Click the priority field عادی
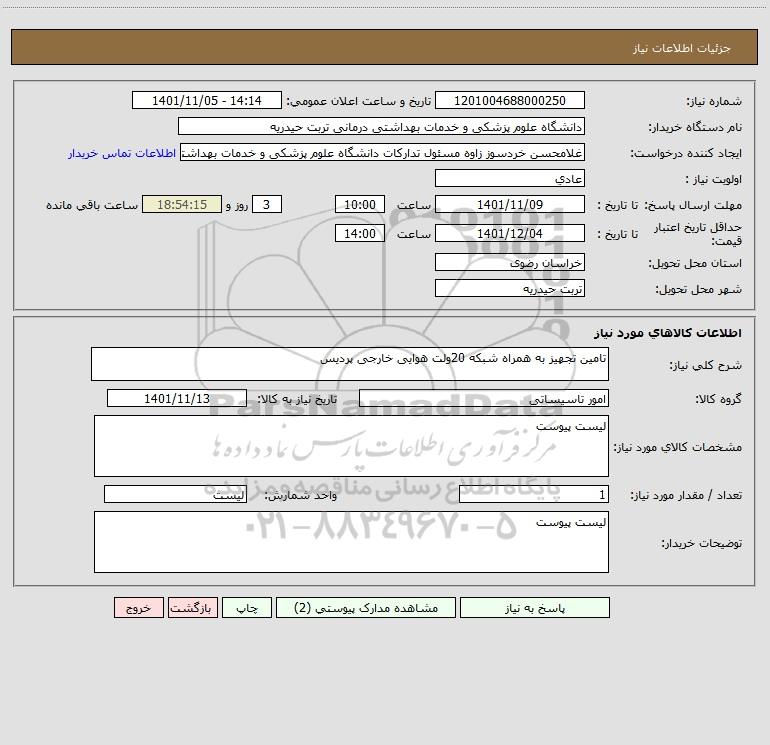Viewport: 770px width, 745px height. [510, 178]
